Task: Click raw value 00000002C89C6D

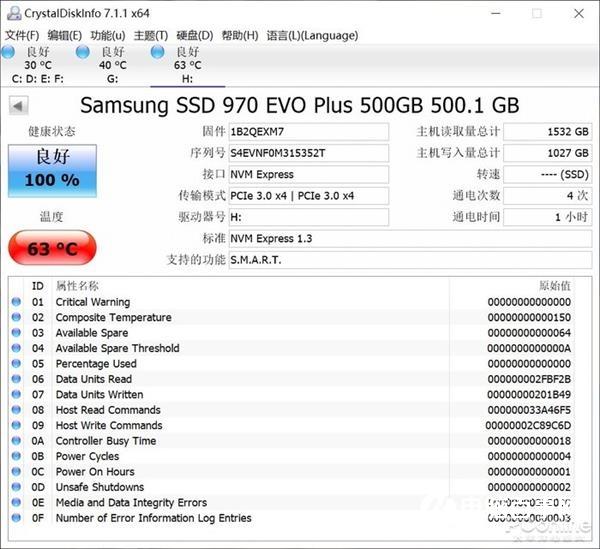Action: (x=528, y=425)
